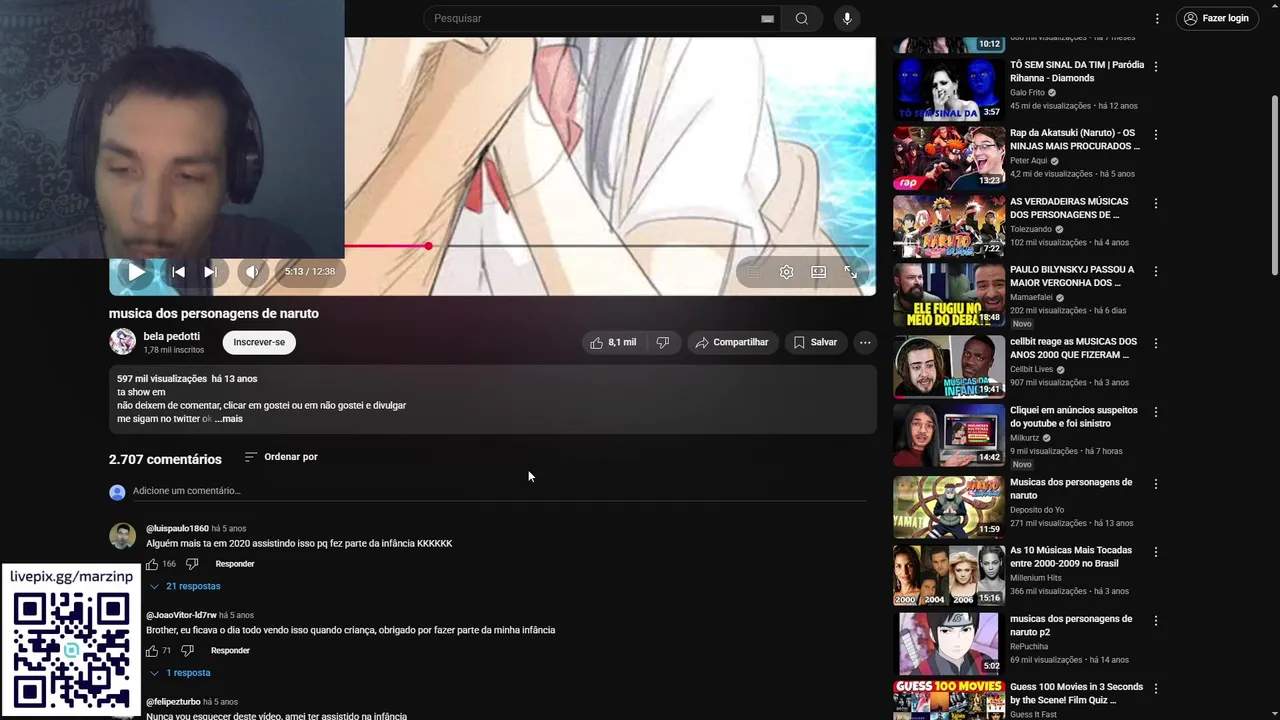Open bela pedotti channel avatar
1280x720 pixels.
tap(122, 342)
